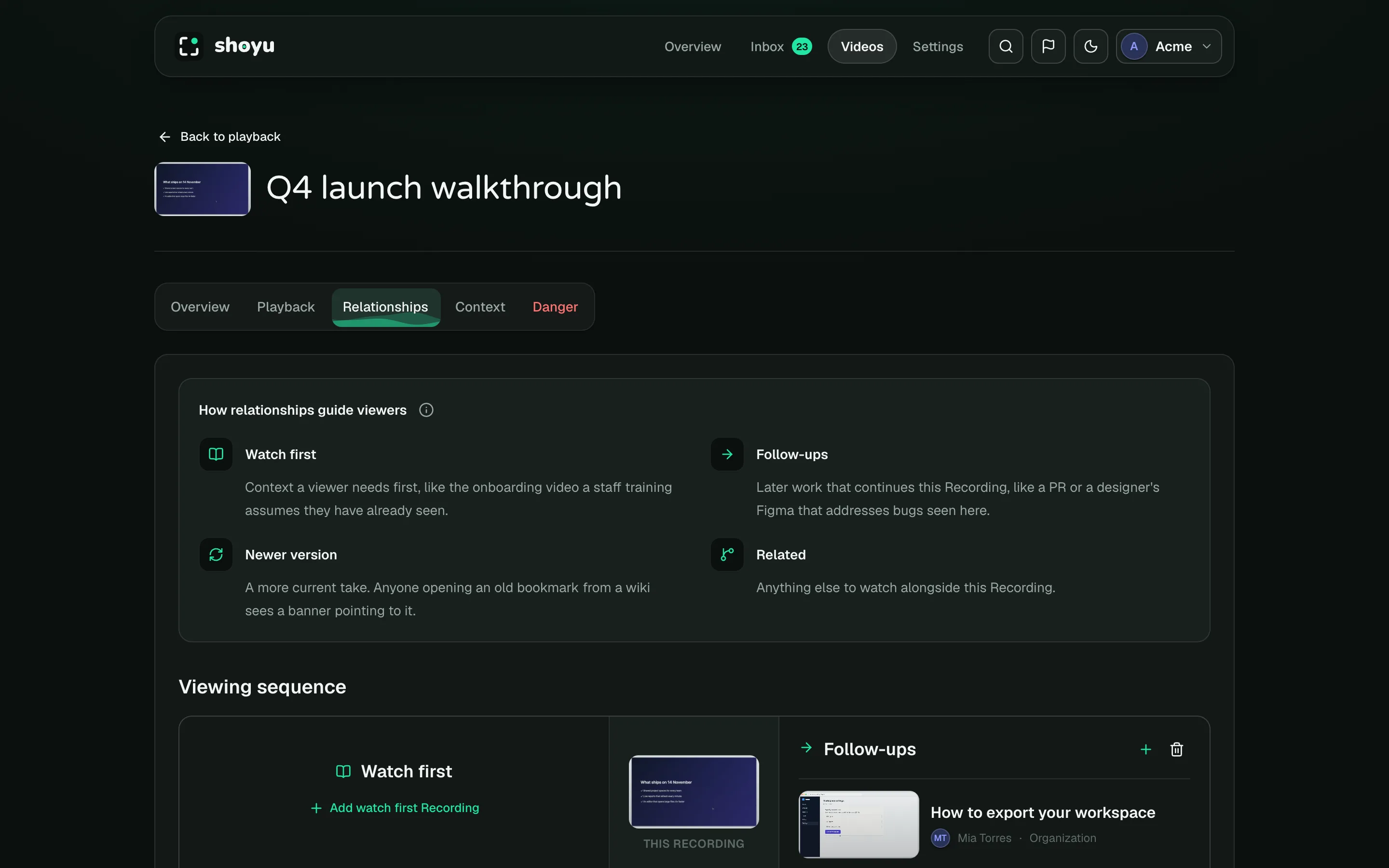Click the flag icon button
Screen dimensions: 1389x868
[x=1048, y=46]
